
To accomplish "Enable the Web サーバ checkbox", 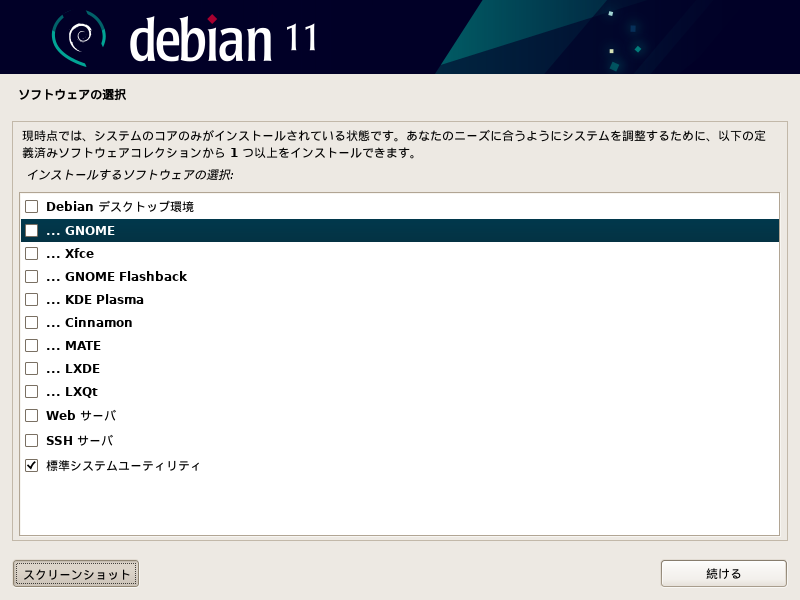I will [32, 415].
